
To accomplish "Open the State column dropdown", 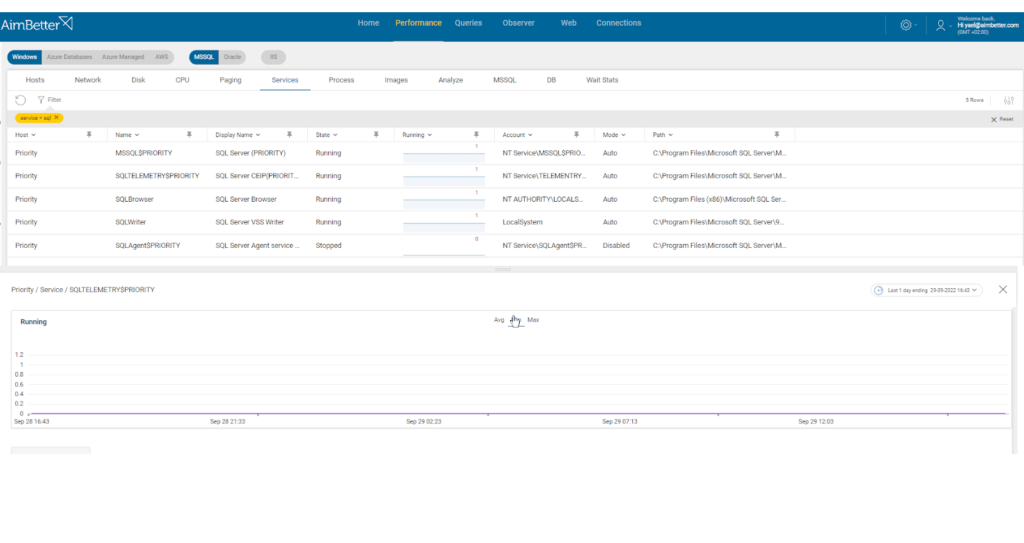I will [x=335, y=135].
